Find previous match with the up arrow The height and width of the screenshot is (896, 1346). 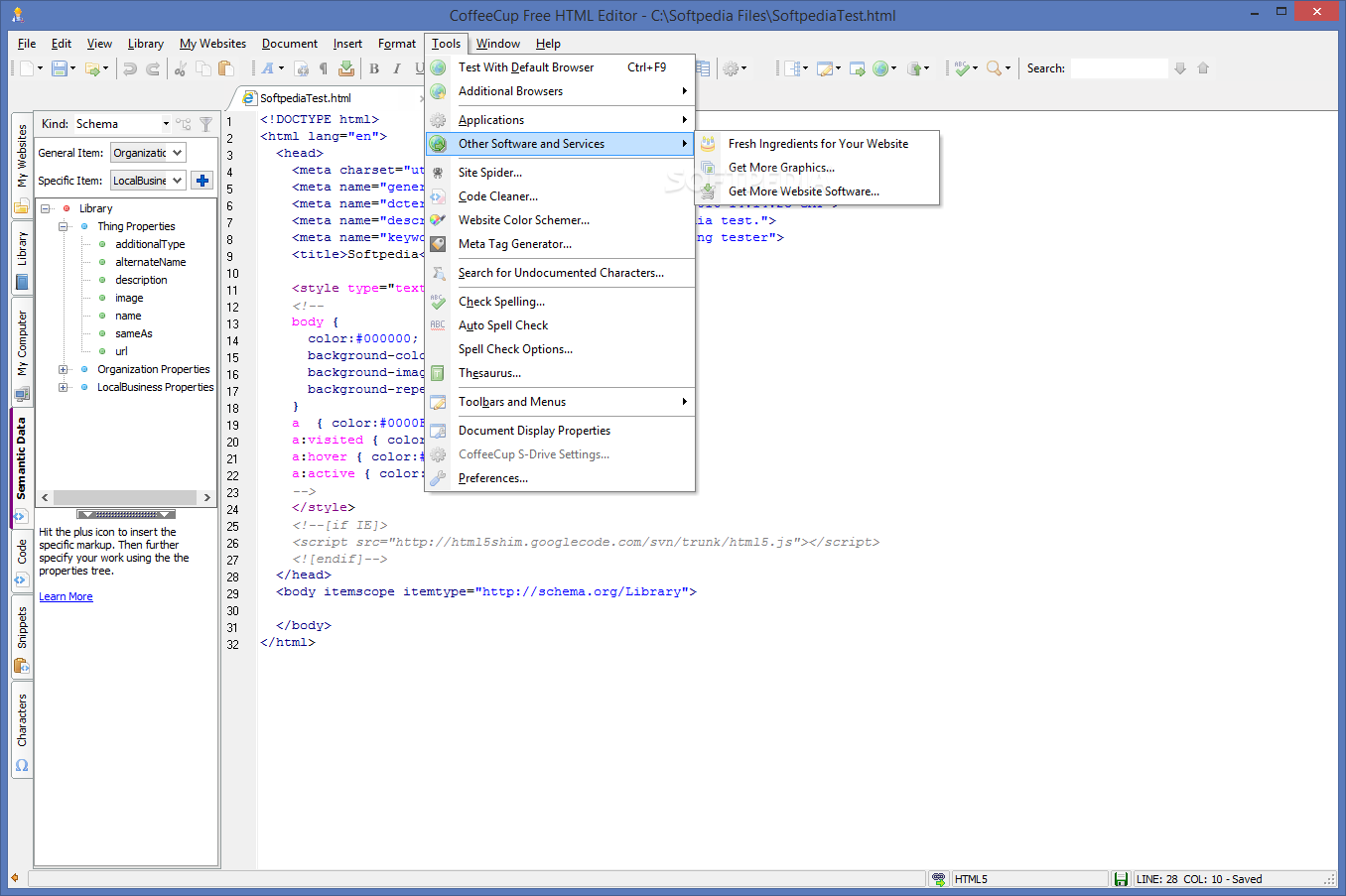pos(1203,68)
